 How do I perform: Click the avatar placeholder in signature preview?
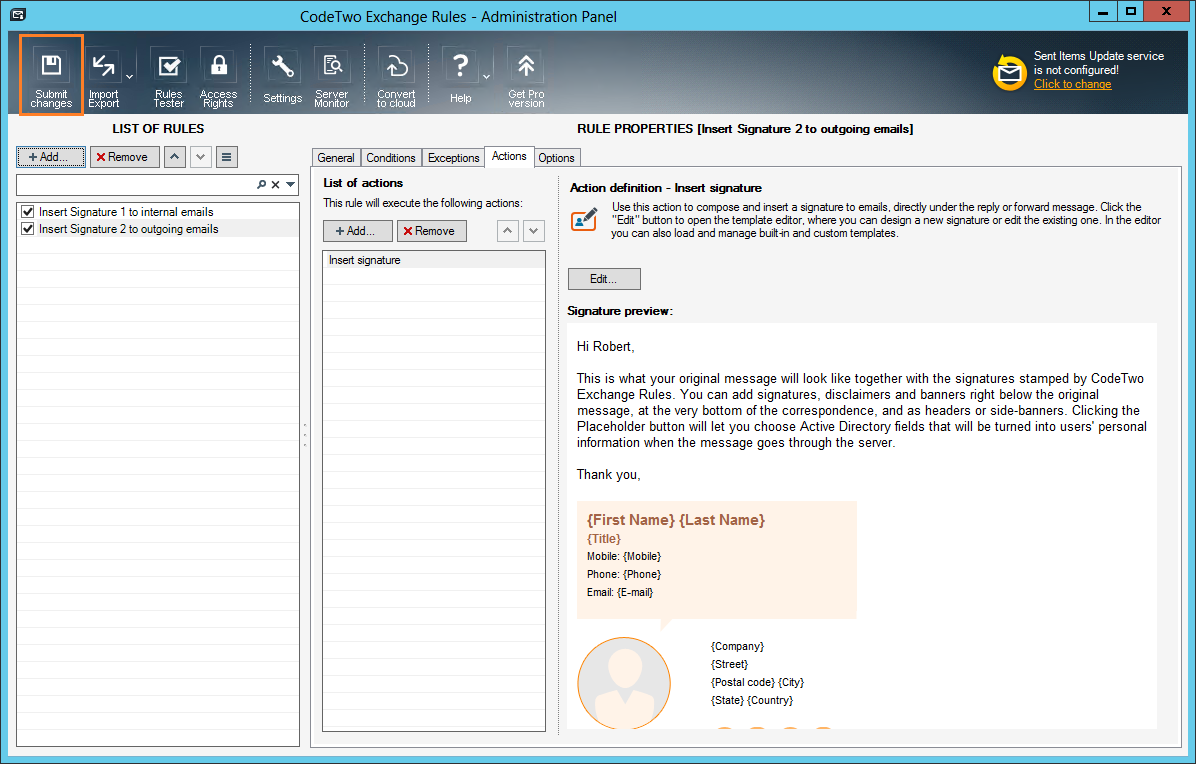click(624, 682)
